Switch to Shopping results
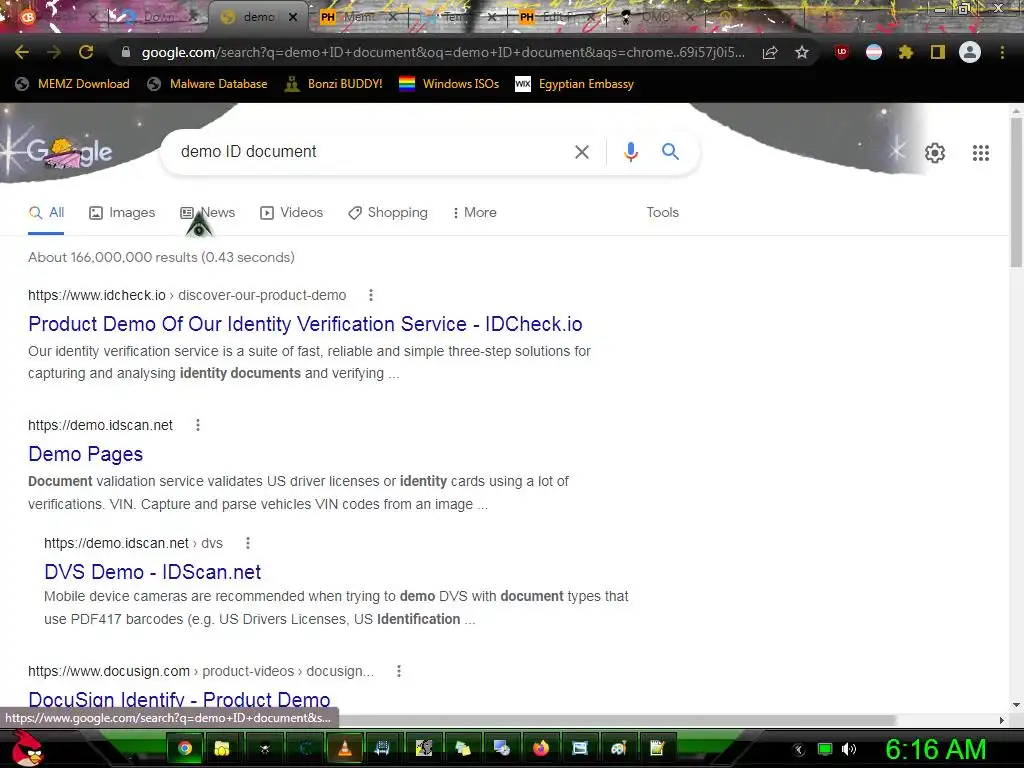 click(x=388, y=213)
